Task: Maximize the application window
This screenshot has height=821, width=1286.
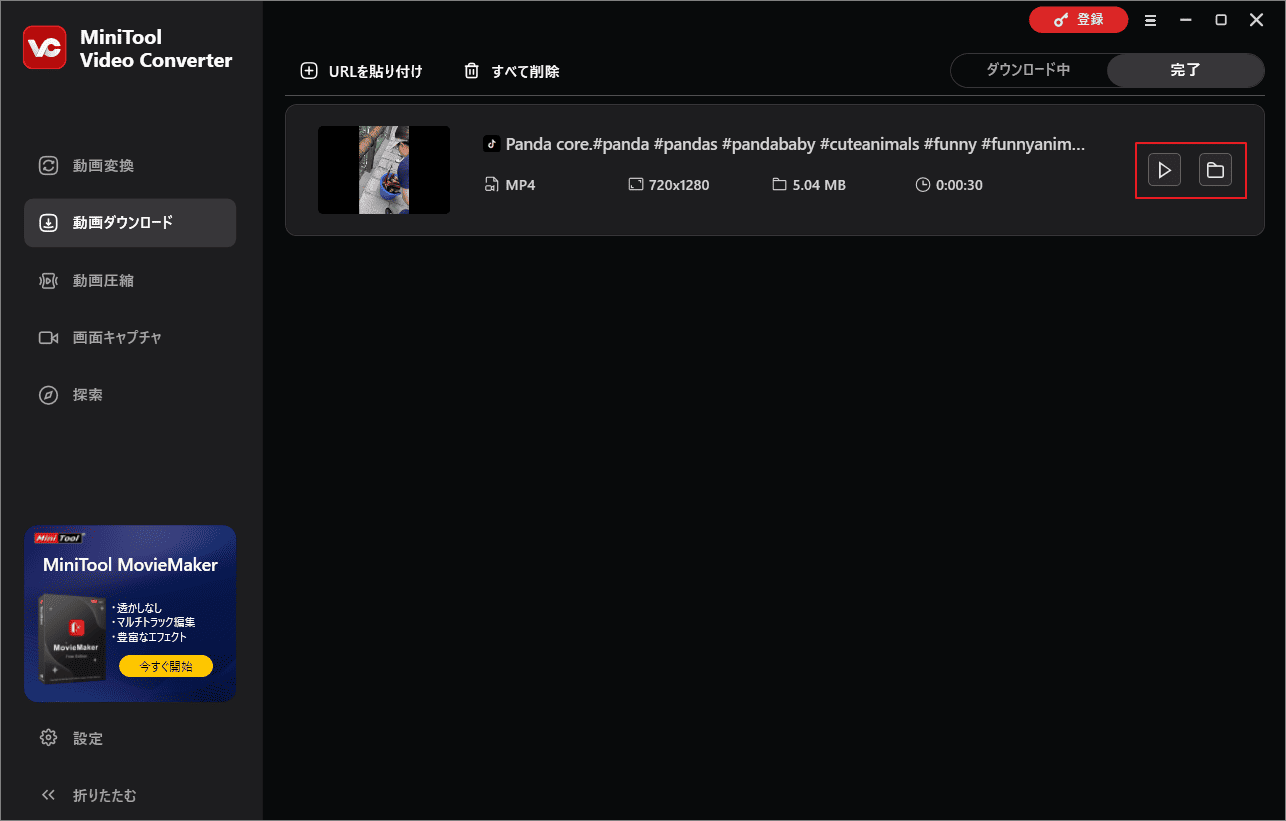Action: [x=1221, y=20]
